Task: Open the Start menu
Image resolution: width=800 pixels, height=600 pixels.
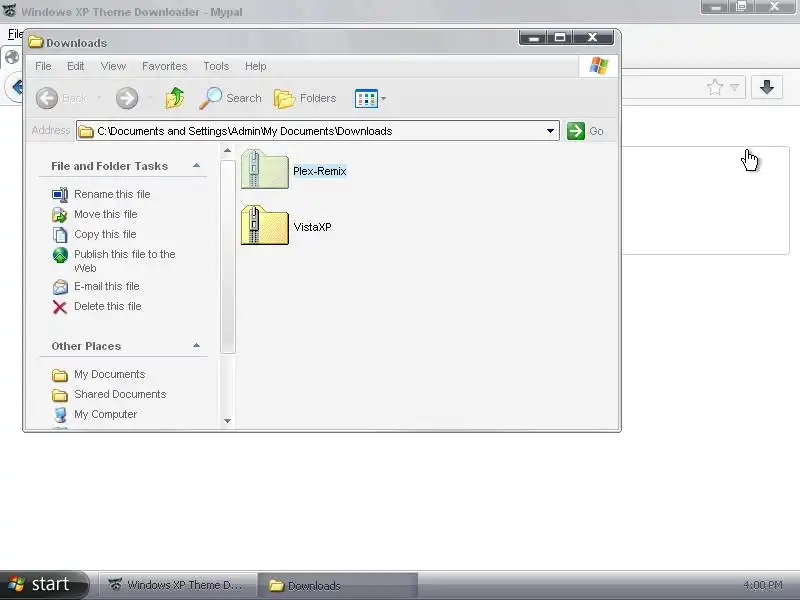Action: tap(44, 585)
